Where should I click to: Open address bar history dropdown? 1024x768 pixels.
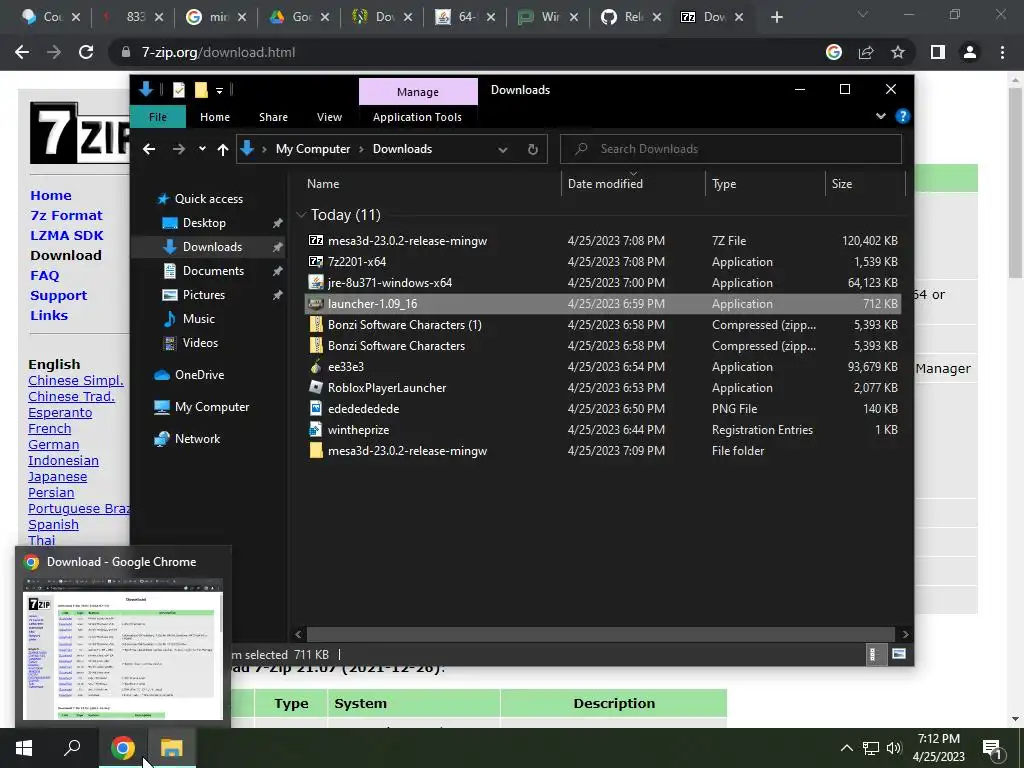point(503,150)
